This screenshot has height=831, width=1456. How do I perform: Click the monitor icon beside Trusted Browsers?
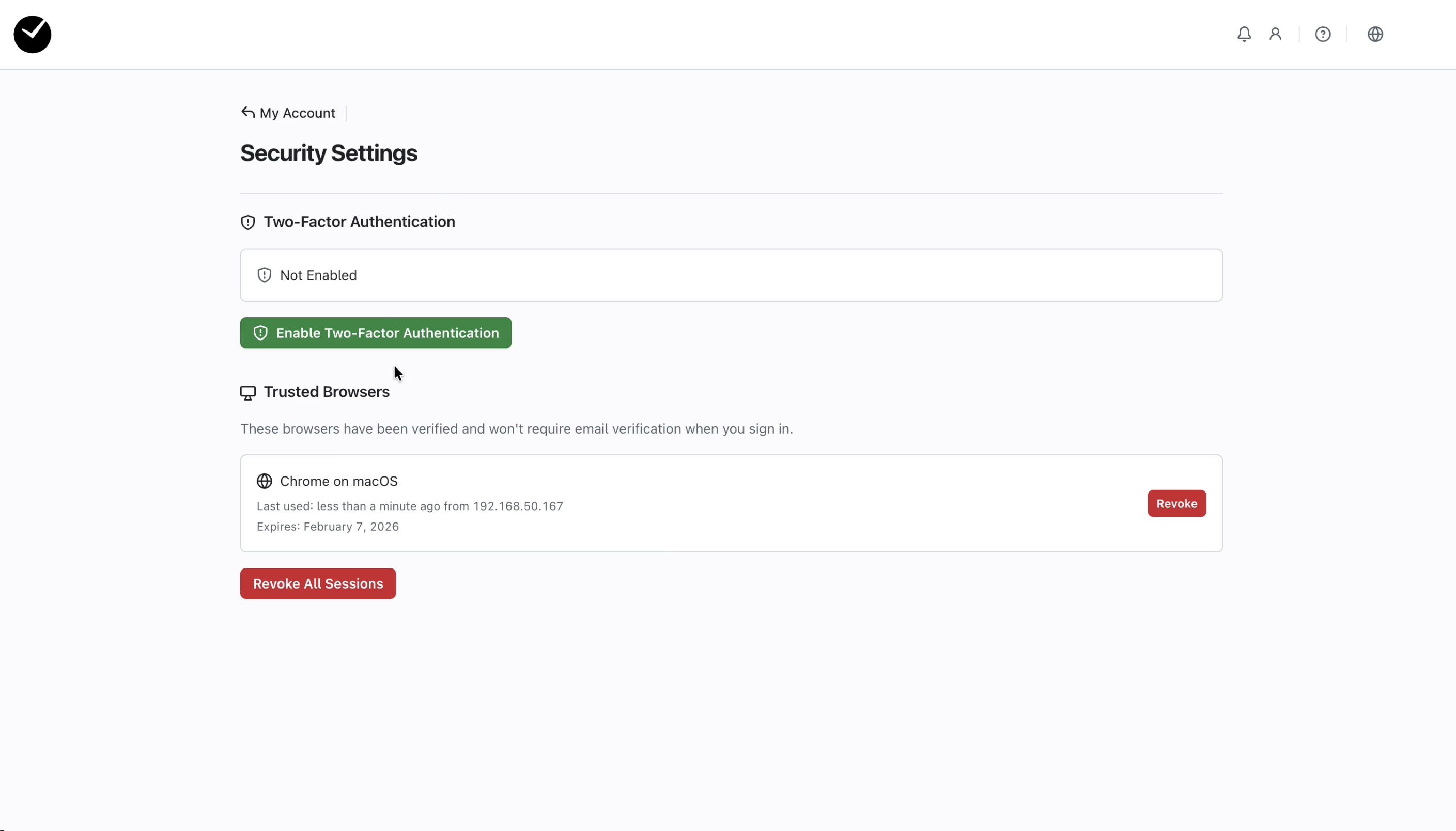point(247,393)
